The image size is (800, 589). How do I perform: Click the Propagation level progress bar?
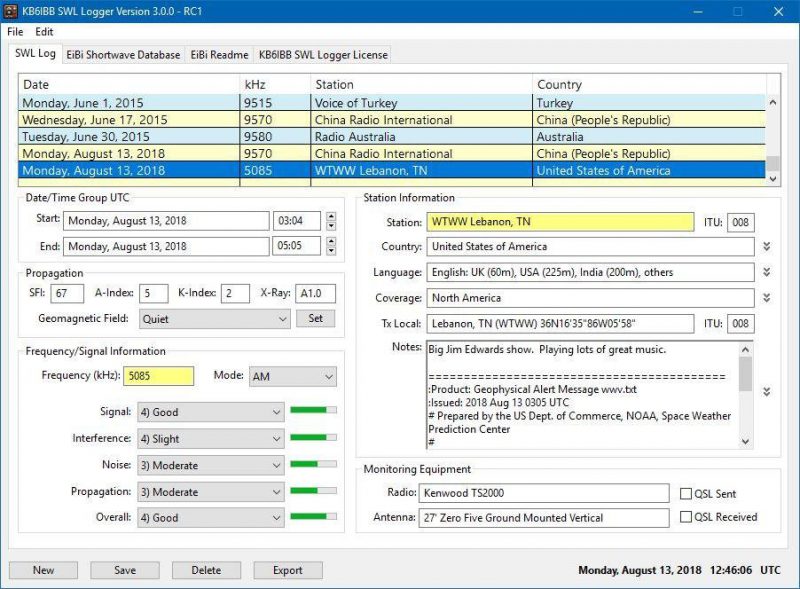pos(313,490)
